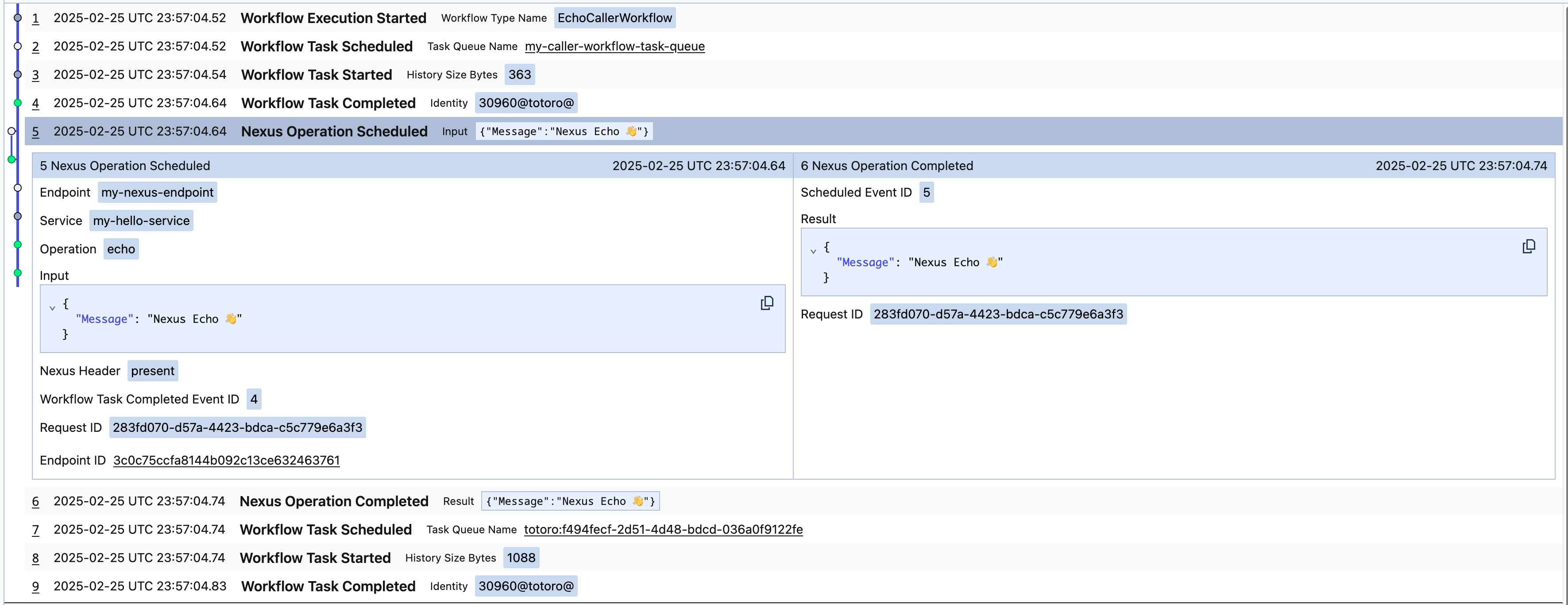Click event ID 6 link

click(35, 501)
